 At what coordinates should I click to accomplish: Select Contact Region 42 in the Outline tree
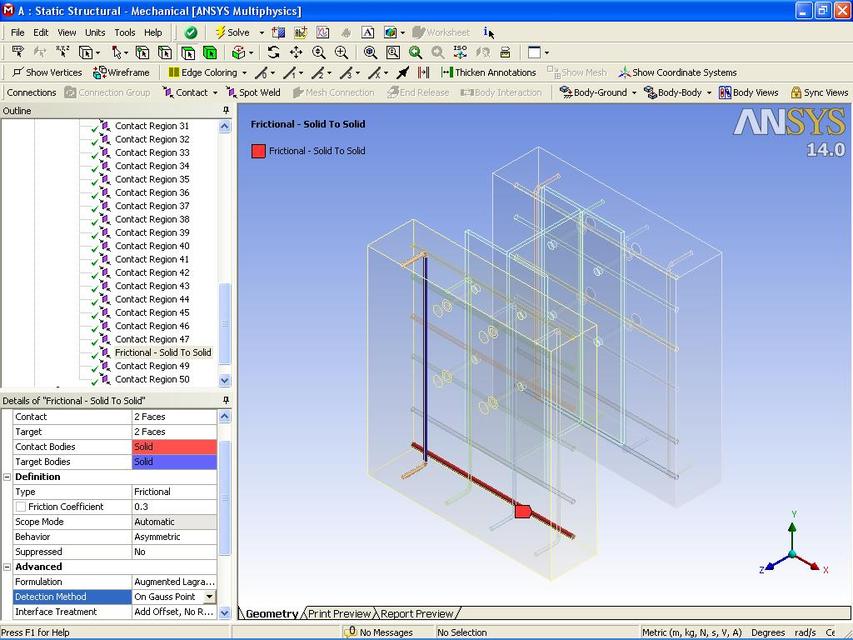tap(150, 272)
